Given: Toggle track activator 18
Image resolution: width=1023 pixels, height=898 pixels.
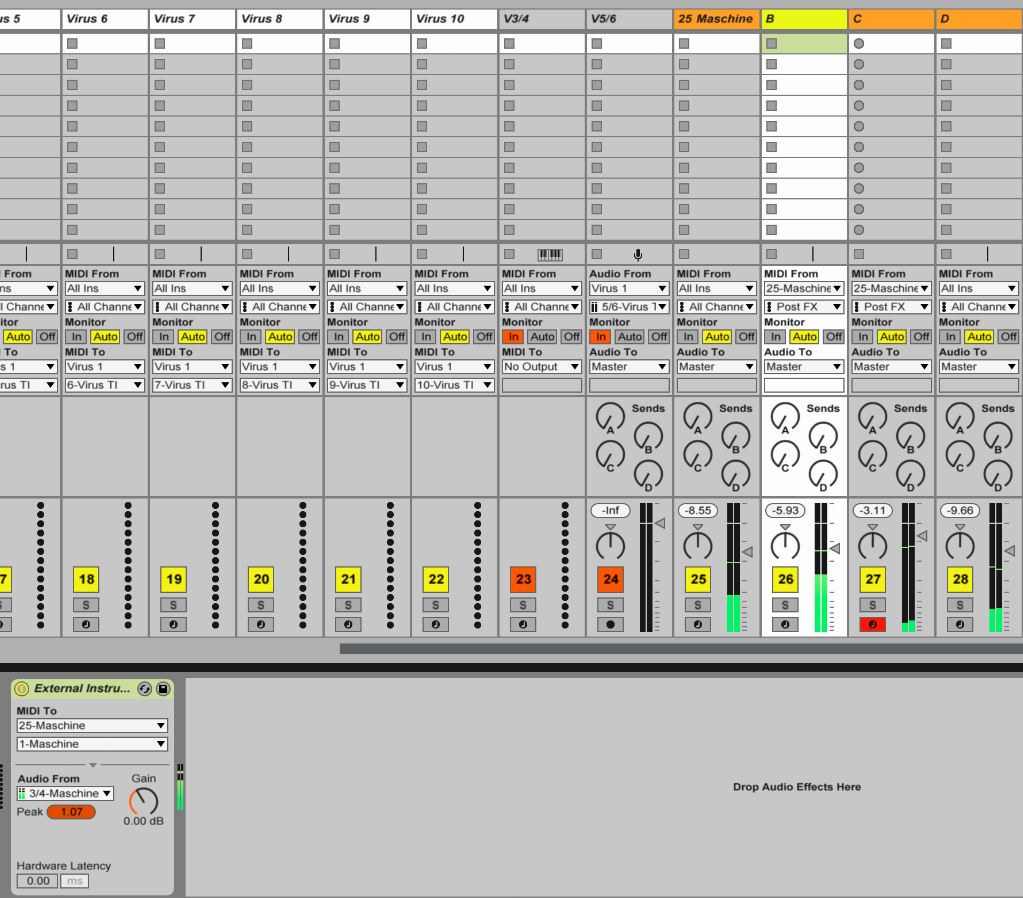Looking at the screenshot, I should pyautogui.click(x=86, y=579).
